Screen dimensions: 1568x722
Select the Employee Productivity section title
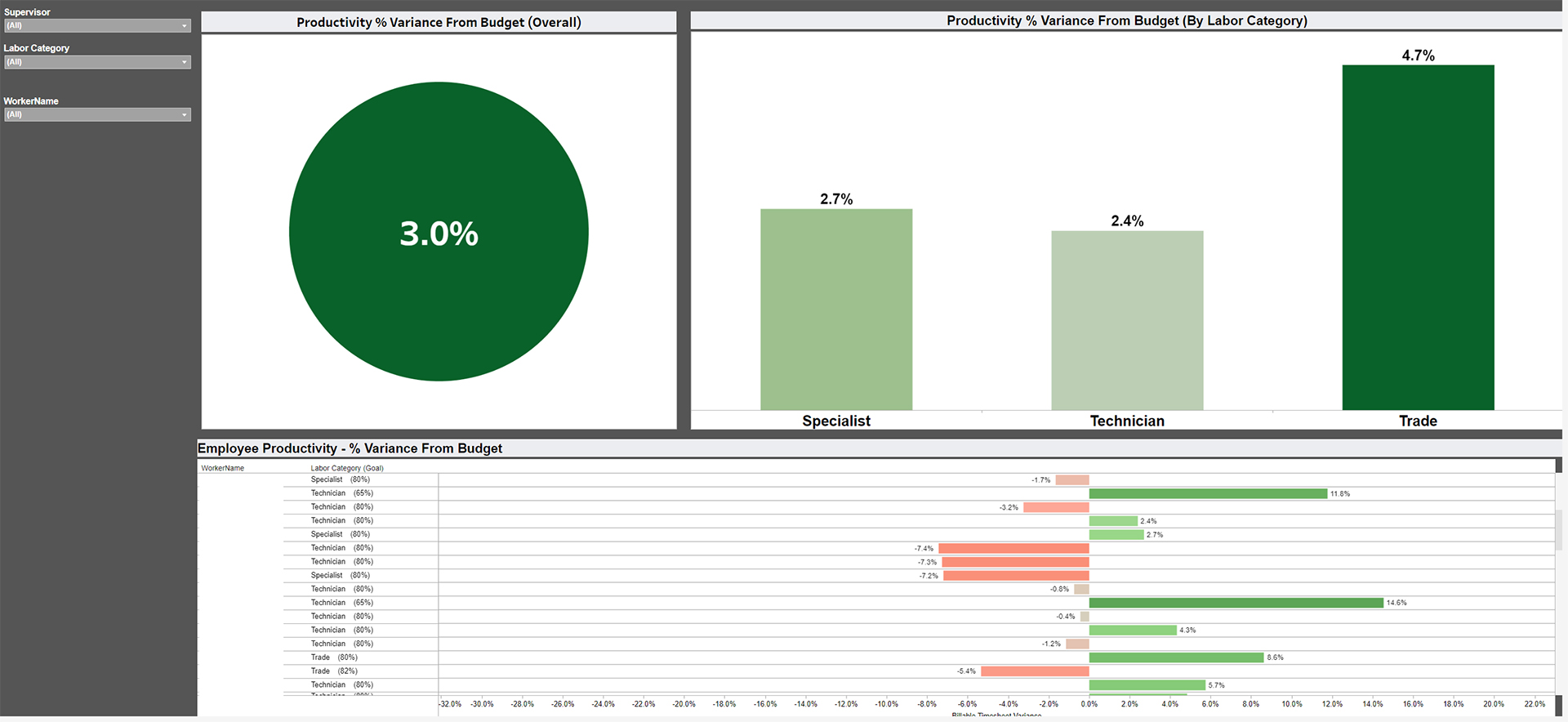350,448
